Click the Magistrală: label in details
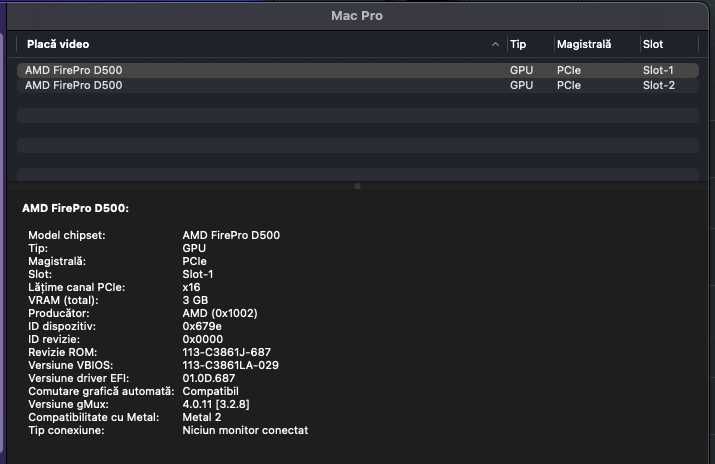 point(57,261)
